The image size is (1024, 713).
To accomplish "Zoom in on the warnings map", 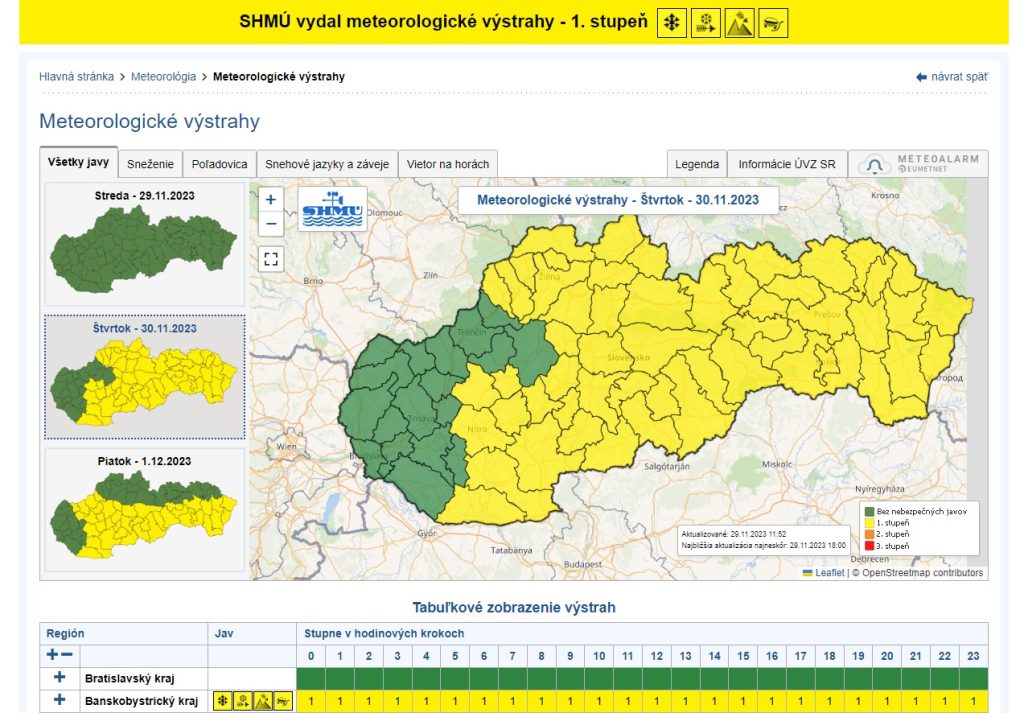I will point(271,199).
